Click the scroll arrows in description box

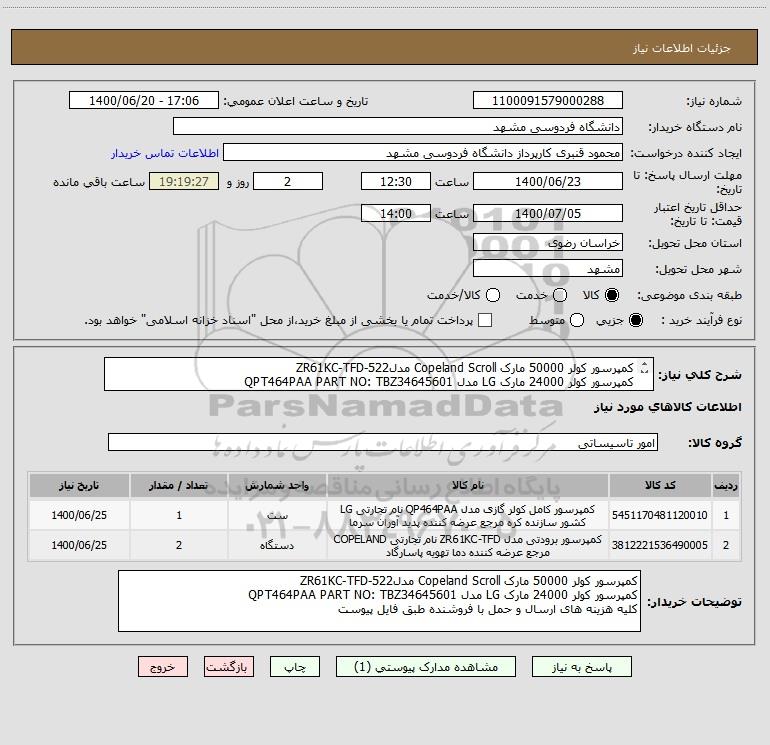click(x=645, y=368)
